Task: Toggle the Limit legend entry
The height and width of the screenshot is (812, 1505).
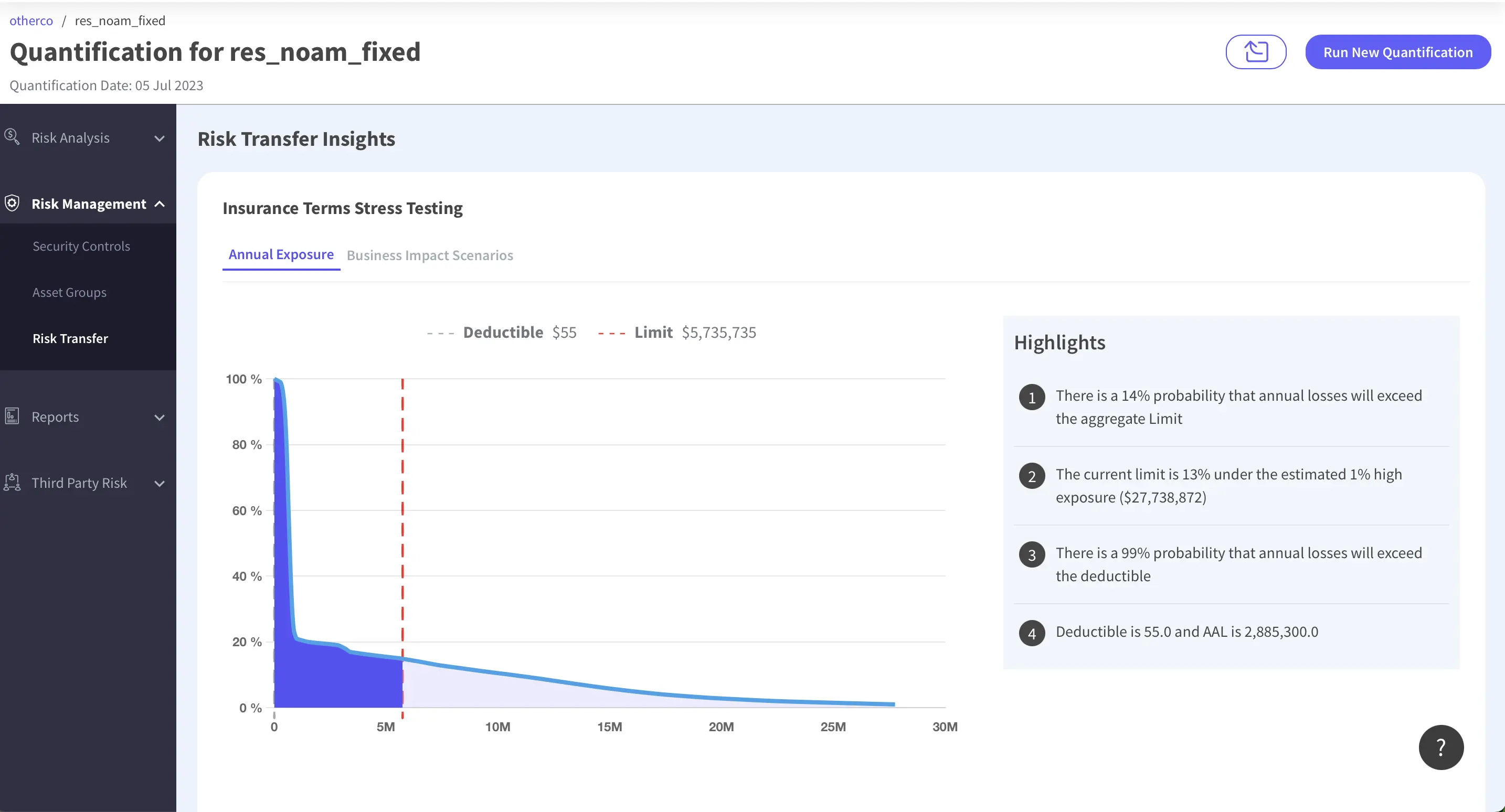Action: click(x=653, y=333)
